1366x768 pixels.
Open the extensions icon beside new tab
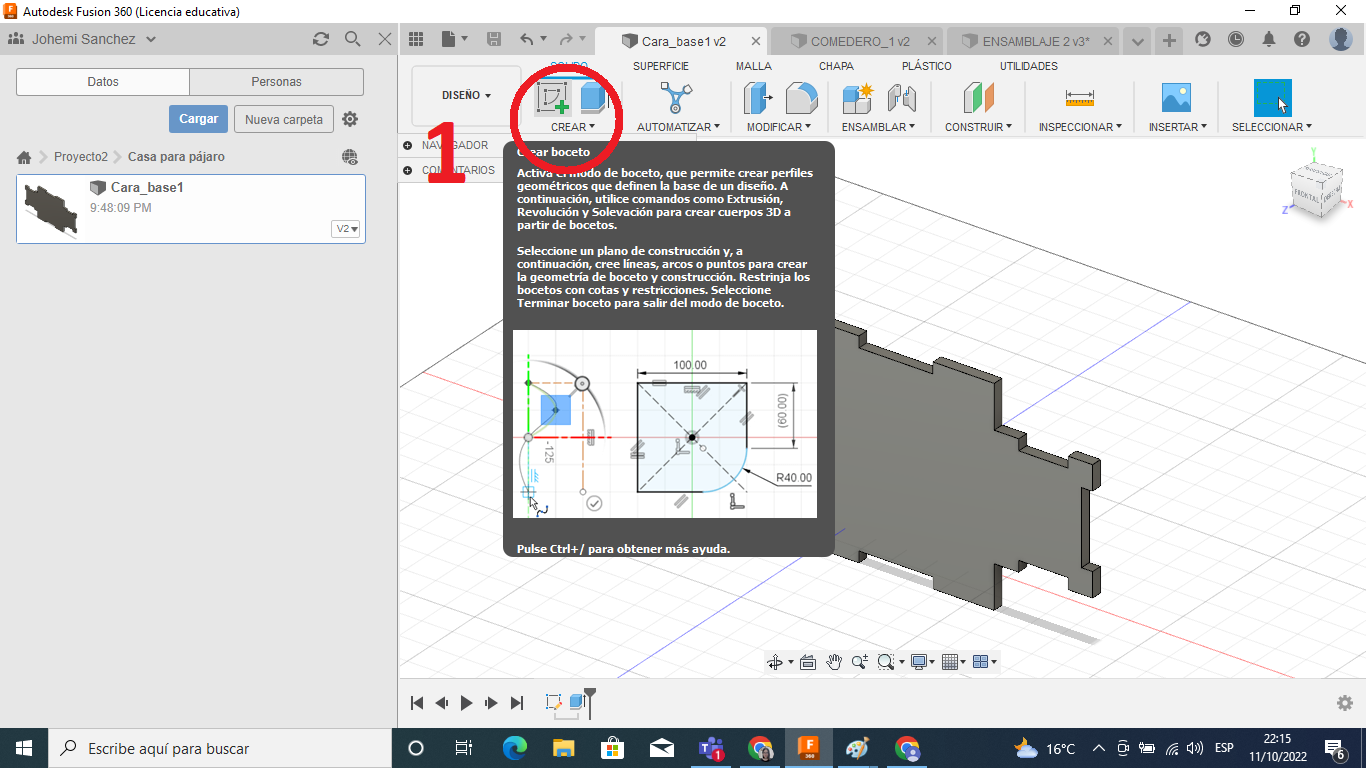pos(1203,39)
